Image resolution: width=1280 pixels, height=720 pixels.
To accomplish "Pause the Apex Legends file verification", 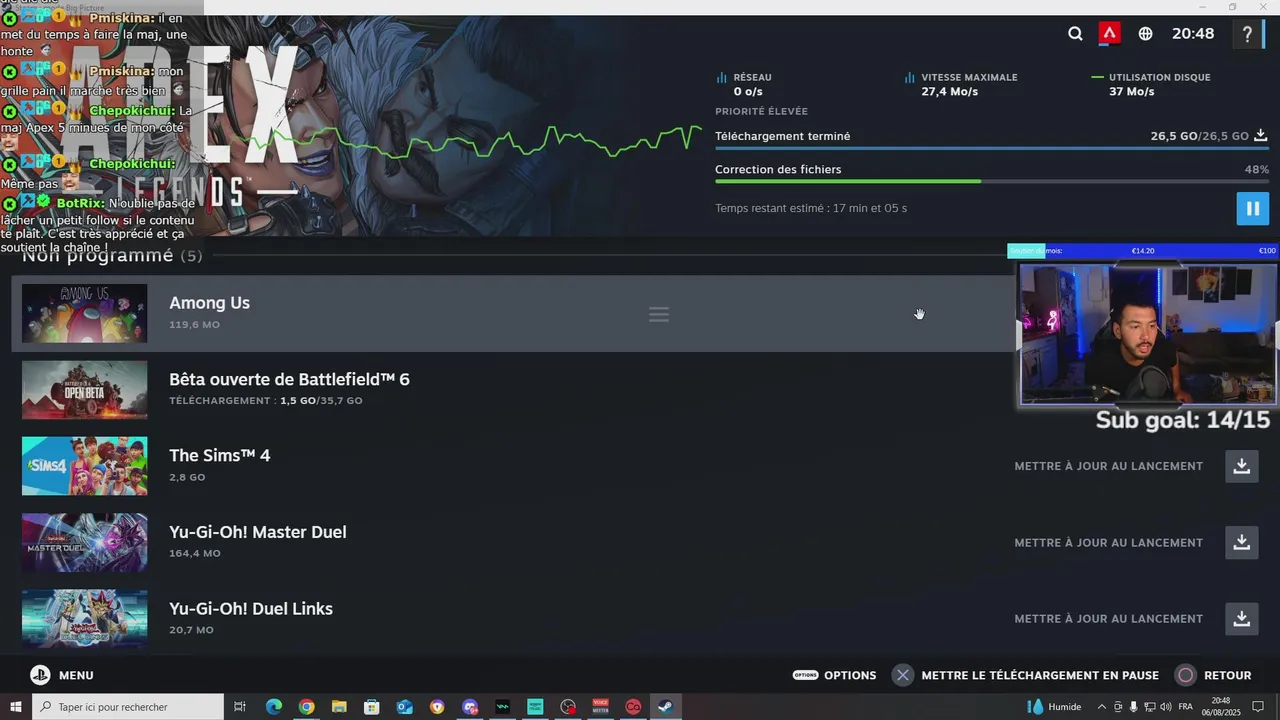I will [x=1252, y=208].
